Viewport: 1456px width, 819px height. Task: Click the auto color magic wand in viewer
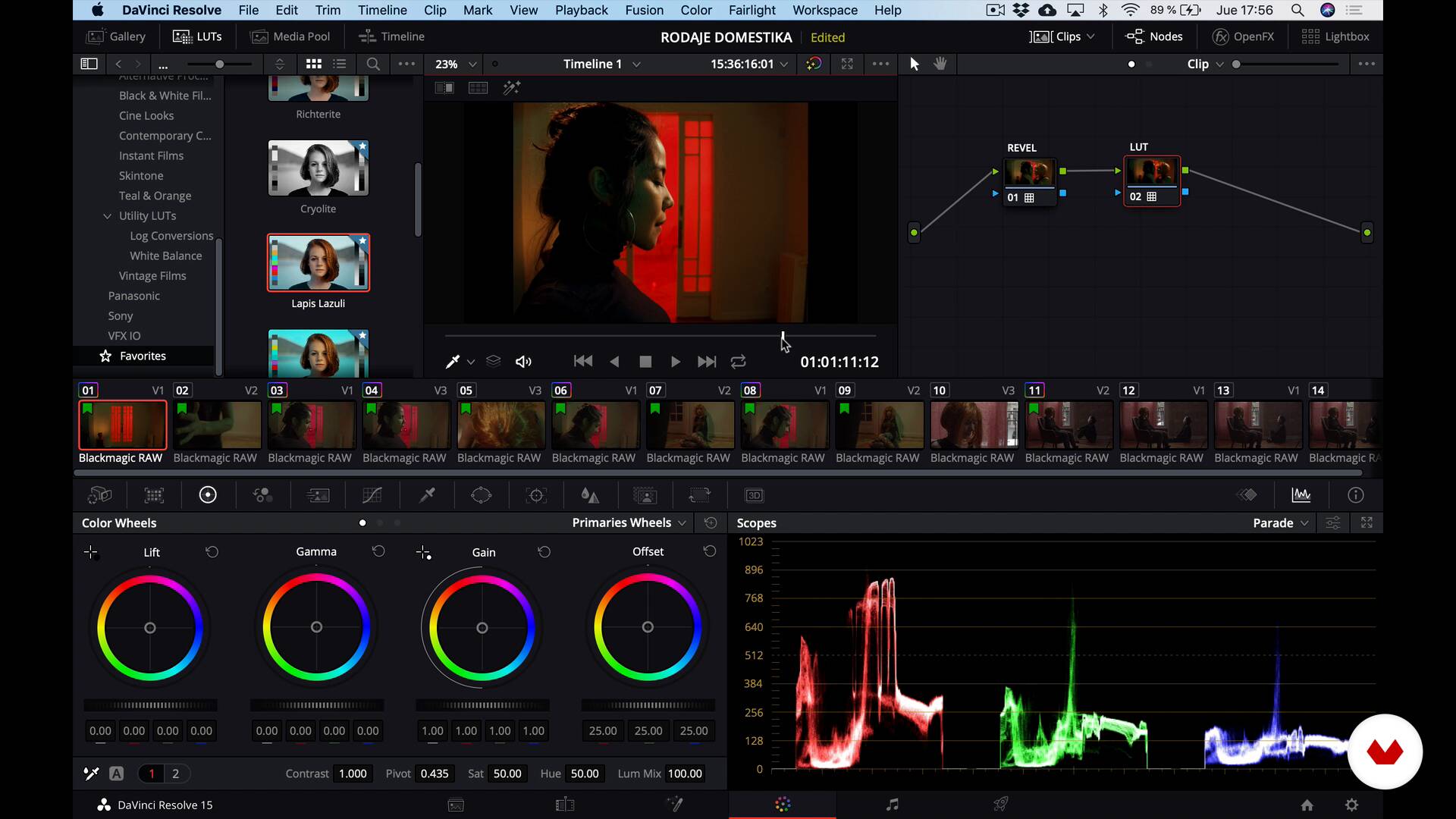coord(512,88)
